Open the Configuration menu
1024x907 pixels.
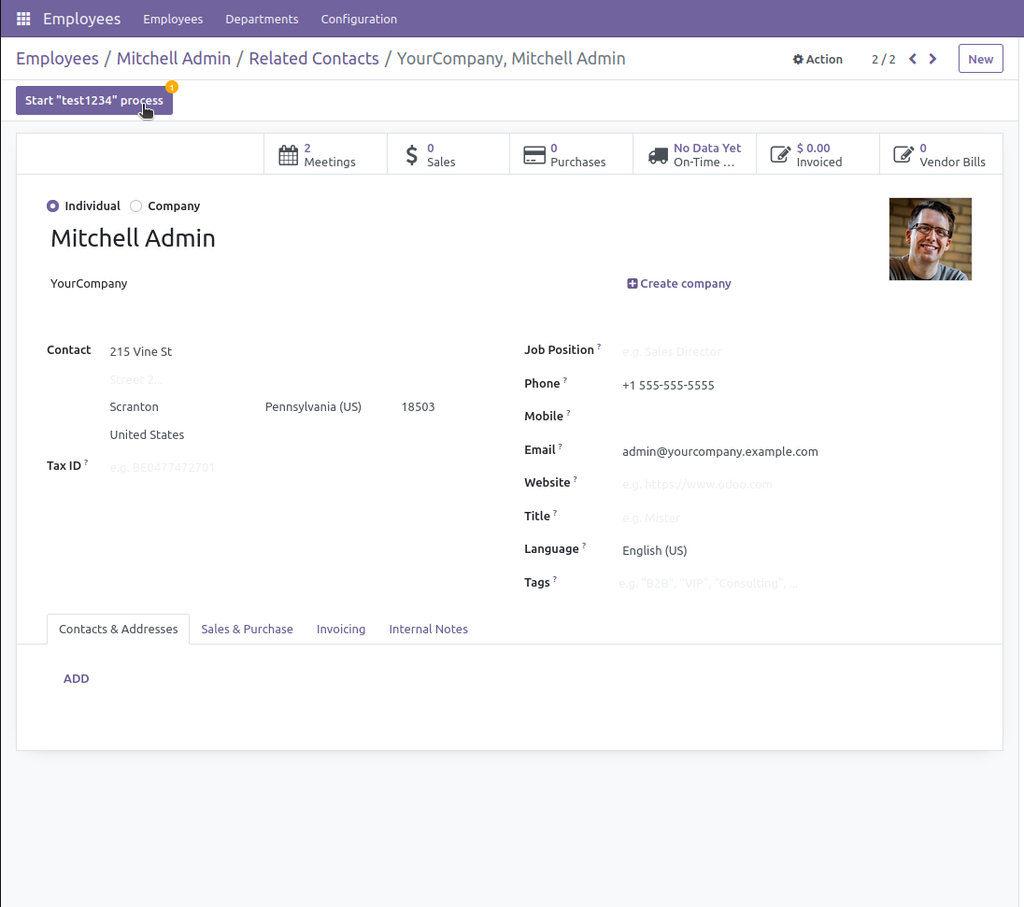359,19
